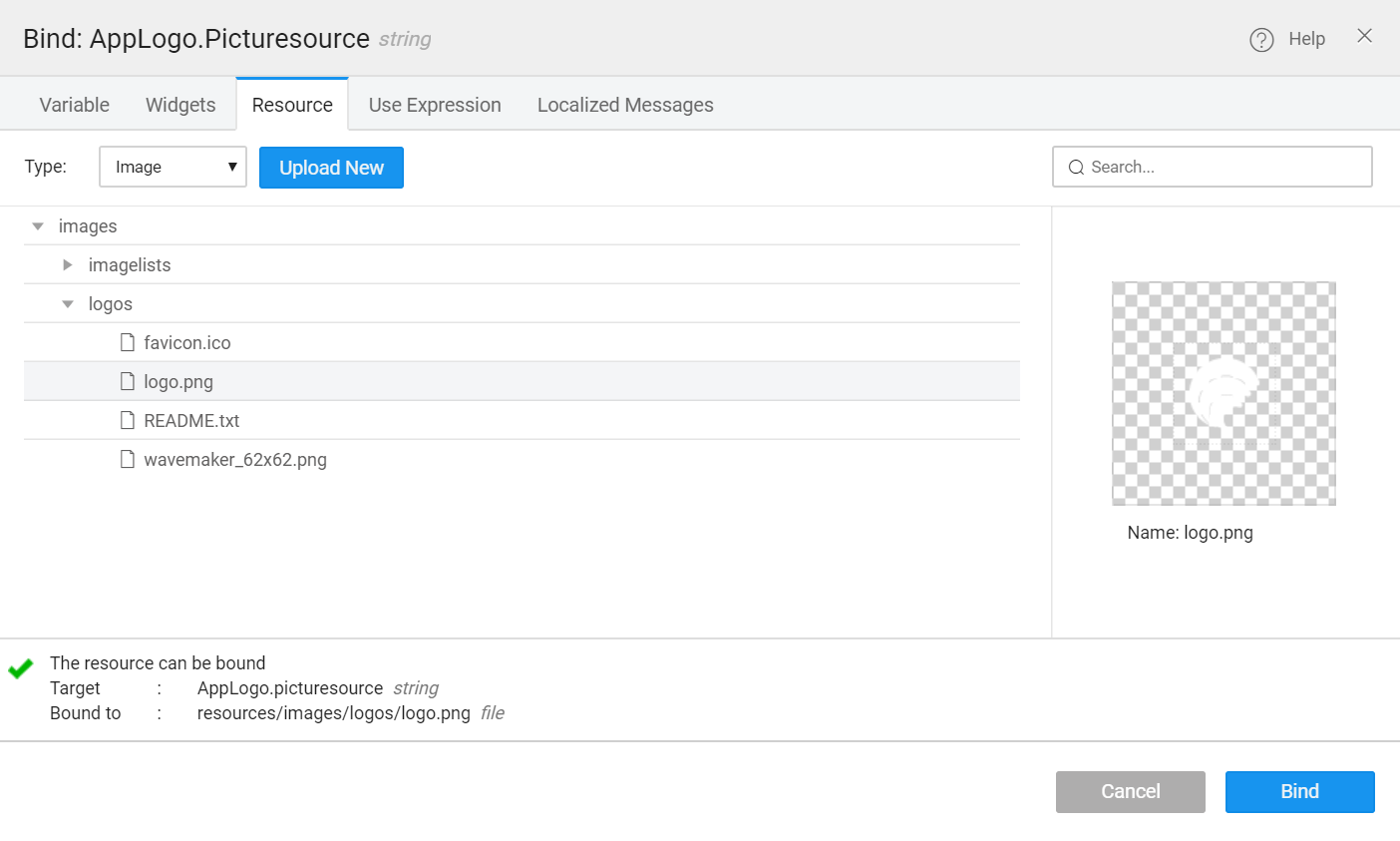Click the green checkmark status icon
The width and height of the screenshot is (1400, 841).
[x=20, y=667]
